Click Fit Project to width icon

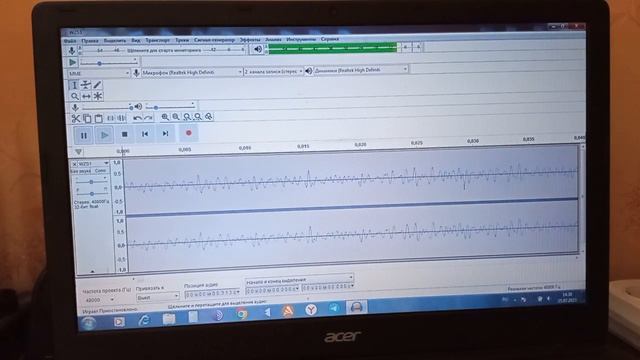pyautogui.click(x=198, y=117)
